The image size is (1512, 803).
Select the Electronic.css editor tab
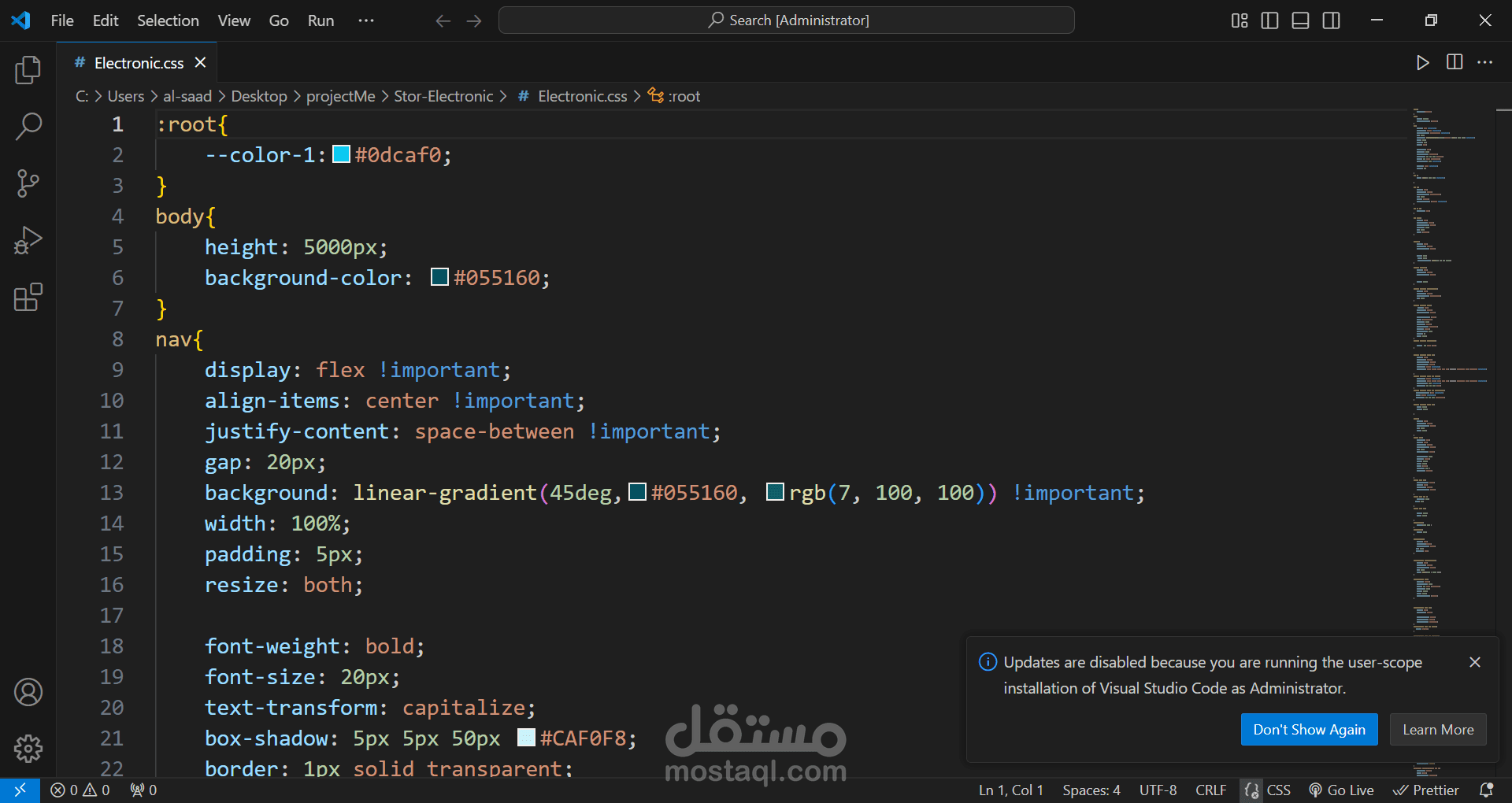pos(139,63)
